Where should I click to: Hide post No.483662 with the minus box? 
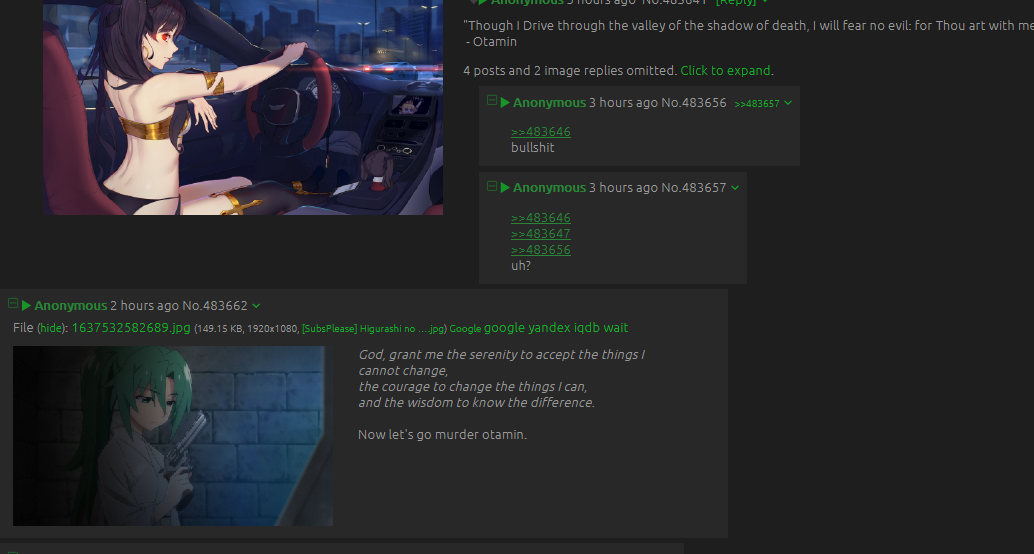click(x=13, y=303)
